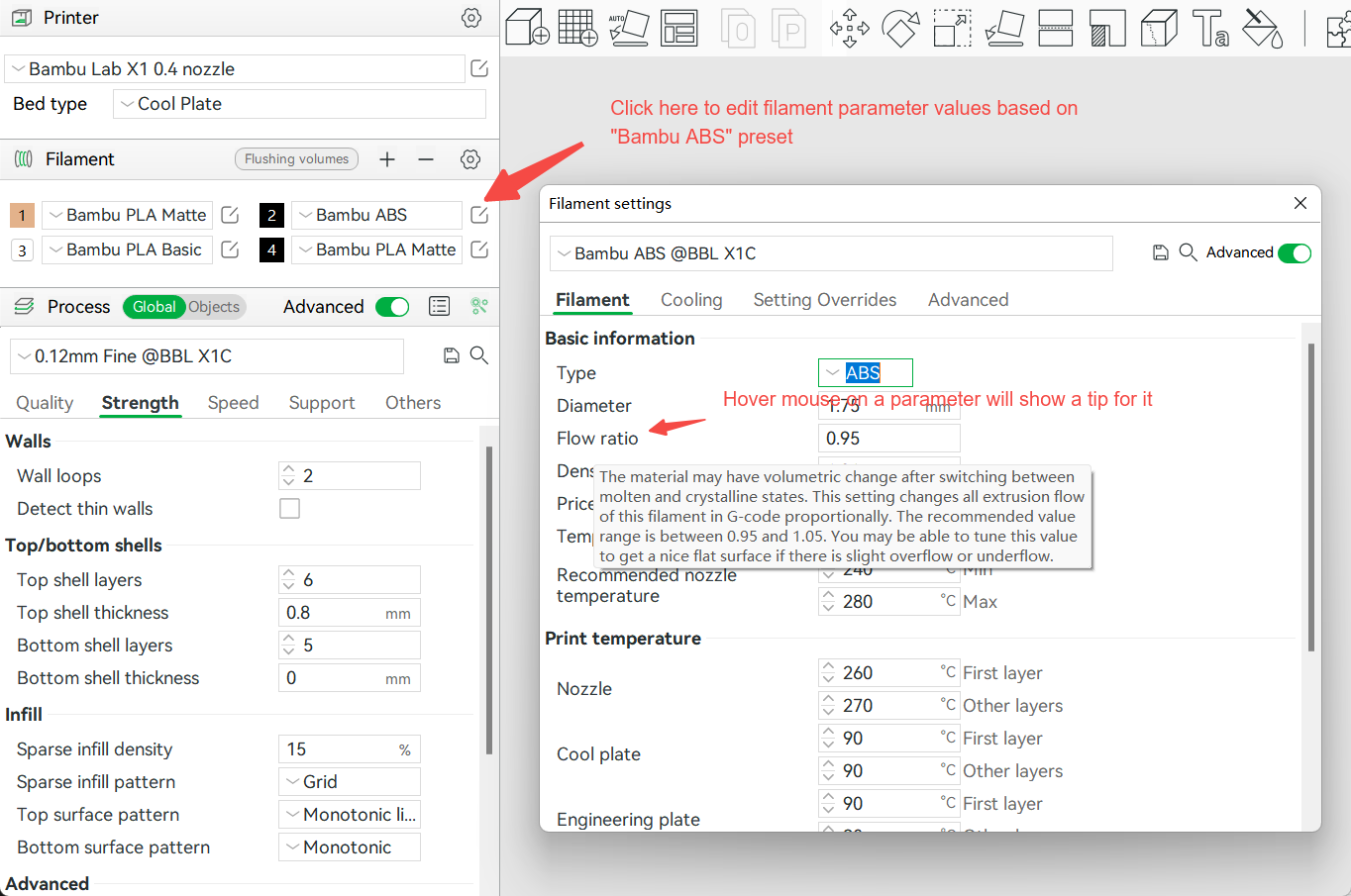Edit the Bambu Lab X1 printer preset
1351x896 pixels.
479,68
